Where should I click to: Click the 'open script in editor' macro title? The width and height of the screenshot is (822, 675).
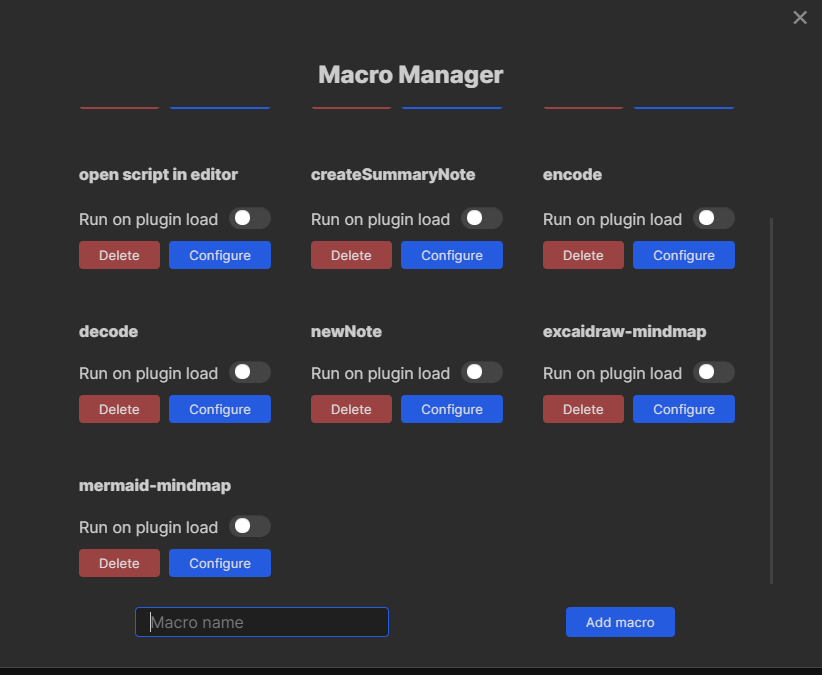pos(158,175)
